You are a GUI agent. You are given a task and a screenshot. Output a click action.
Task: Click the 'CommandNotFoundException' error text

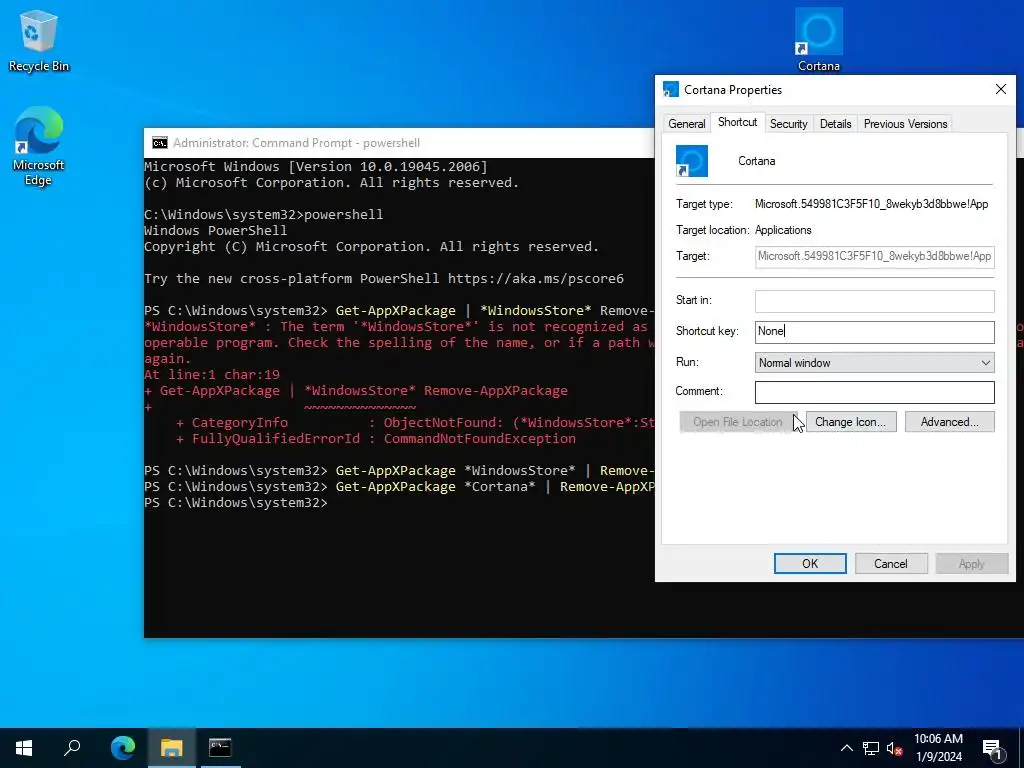point(479,439)
